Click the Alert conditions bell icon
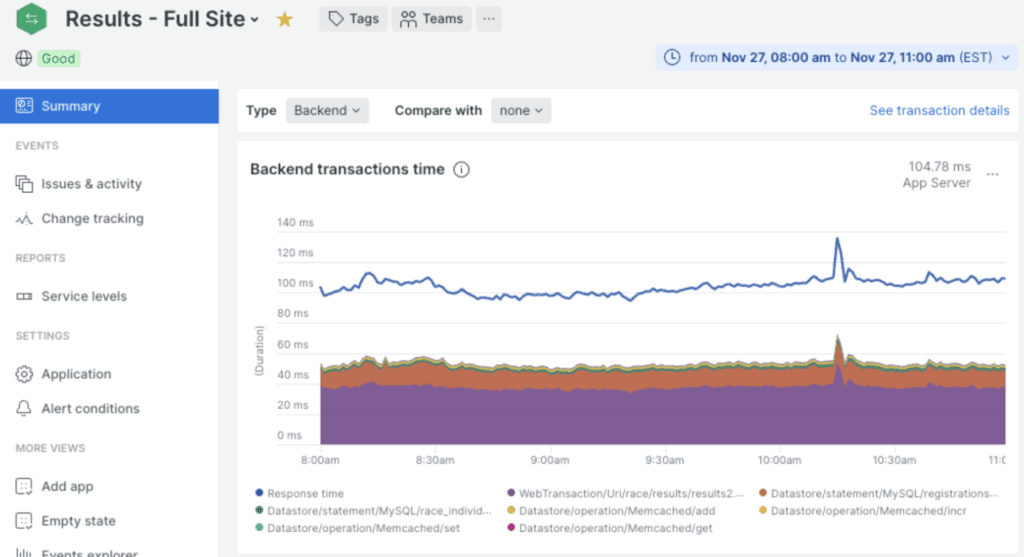1024x557 pixels. [x=24, y=409]
